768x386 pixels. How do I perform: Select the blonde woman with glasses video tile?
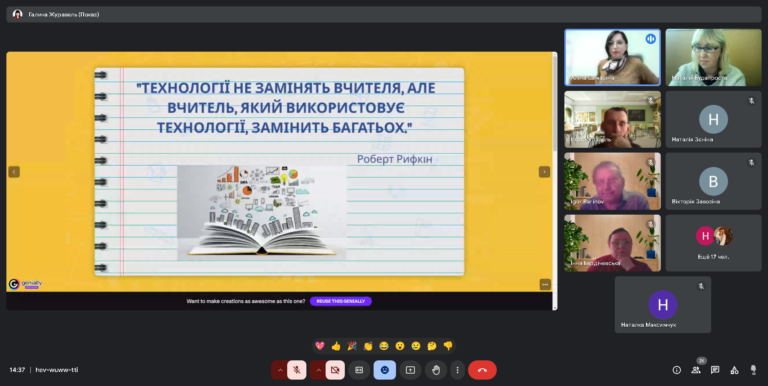[x=713, y=57]
